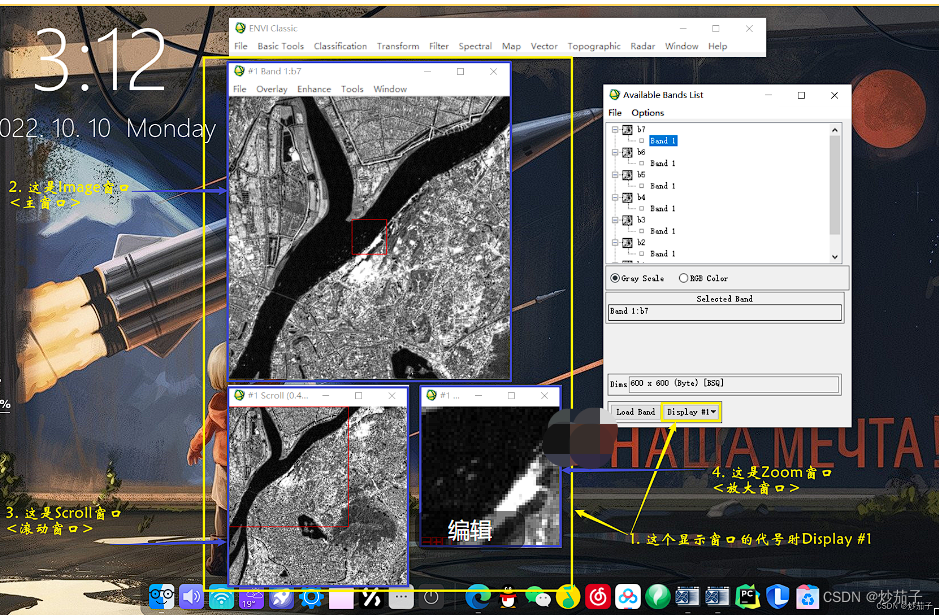Viewport: 939px width, 615px height.
Task: Collapse the b4 file node
Action: (x=615, y=197)
